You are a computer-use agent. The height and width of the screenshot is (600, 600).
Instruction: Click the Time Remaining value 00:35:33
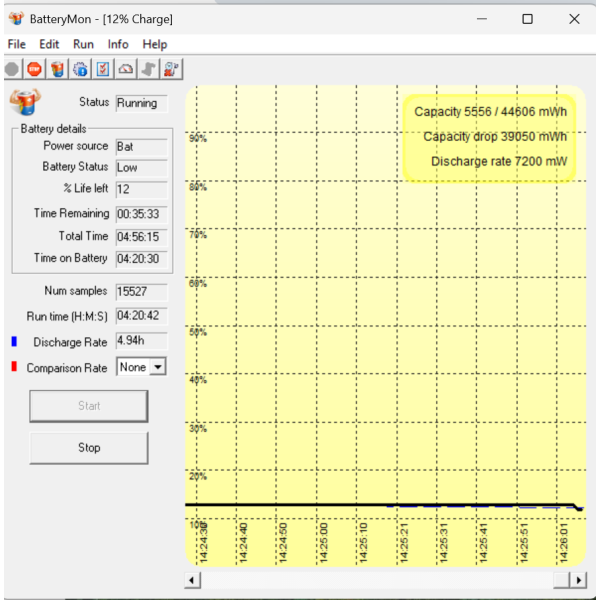click(x=142, y=214)
